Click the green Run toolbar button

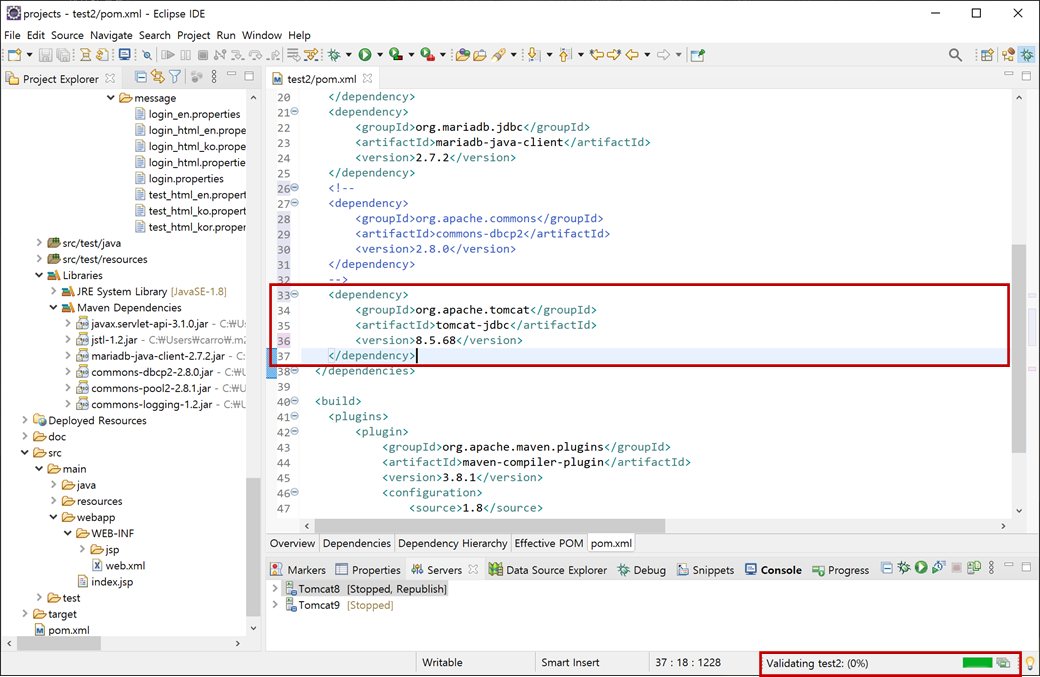point(365,55)
